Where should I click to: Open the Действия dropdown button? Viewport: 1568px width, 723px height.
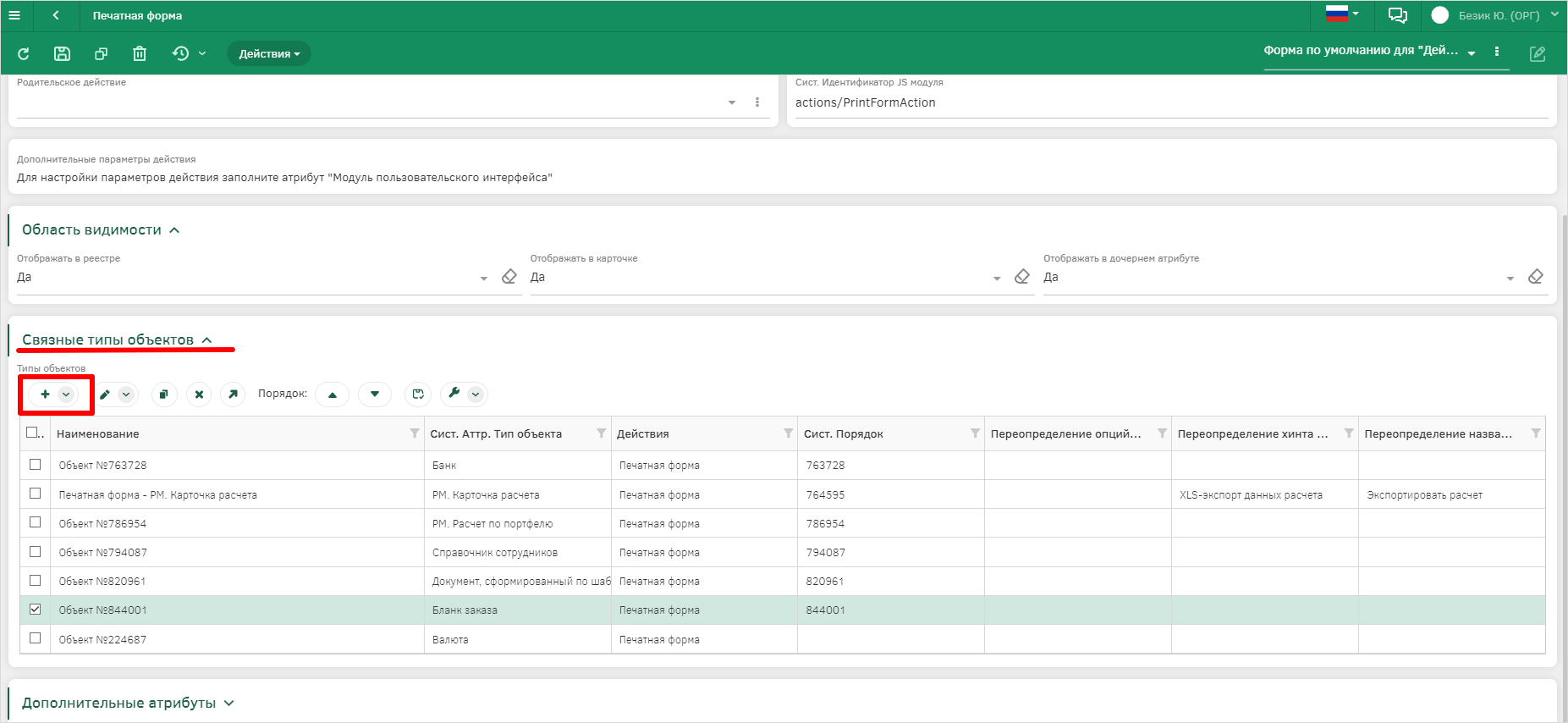pyautogui.click(x=269, y=53)
